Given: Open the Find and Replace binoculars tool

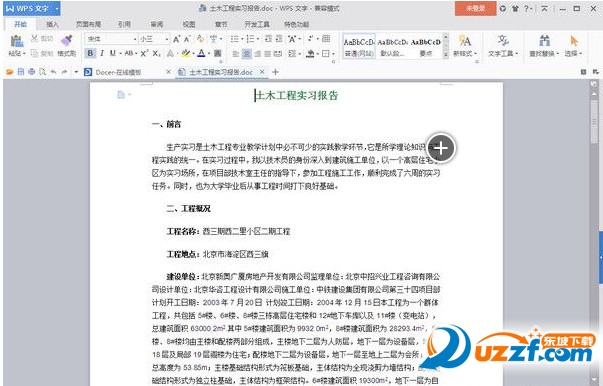Looking at the screenshot, I should (x=544, y=41).
